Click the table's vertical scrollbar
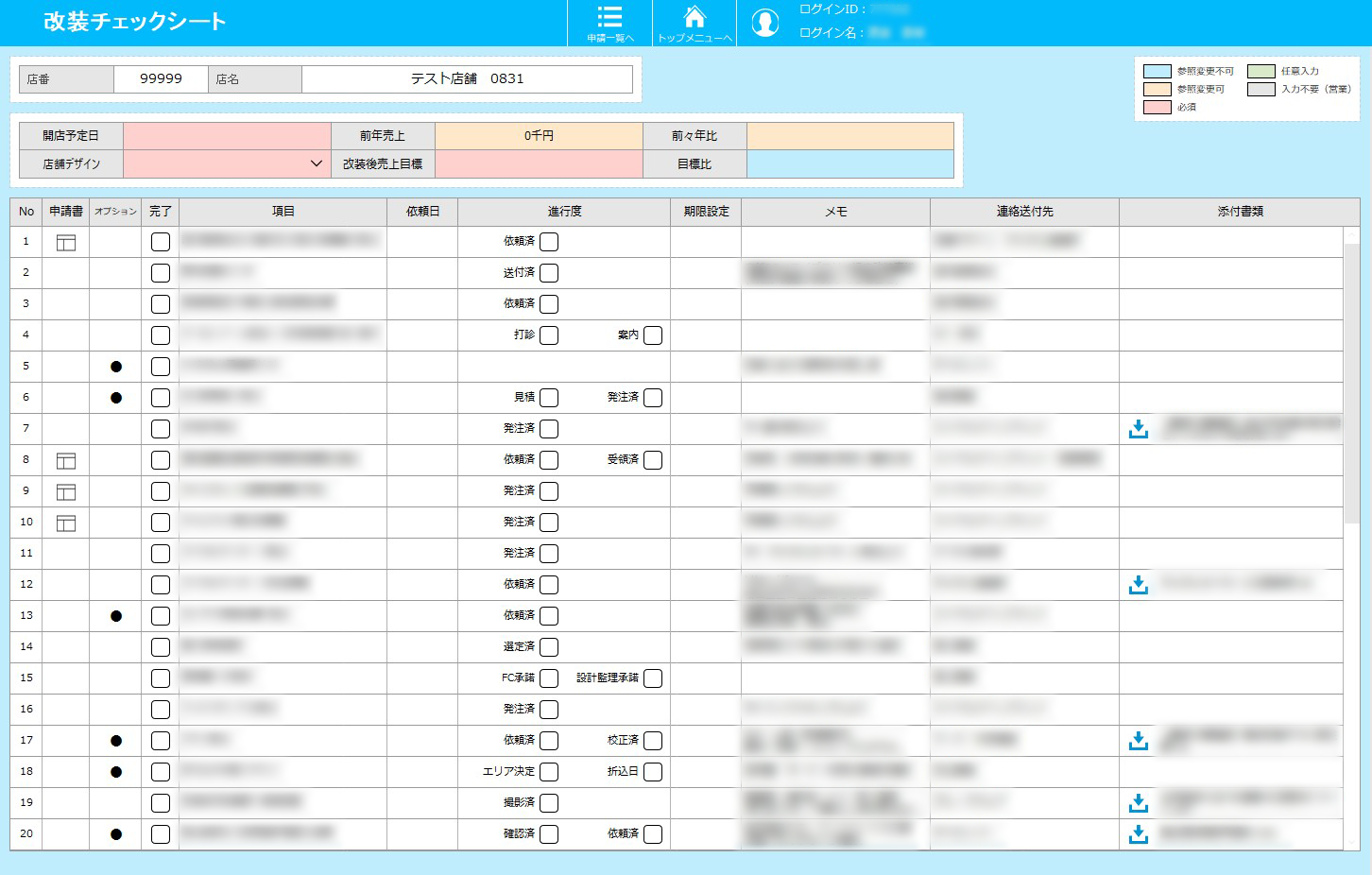 pos(1351,378)
